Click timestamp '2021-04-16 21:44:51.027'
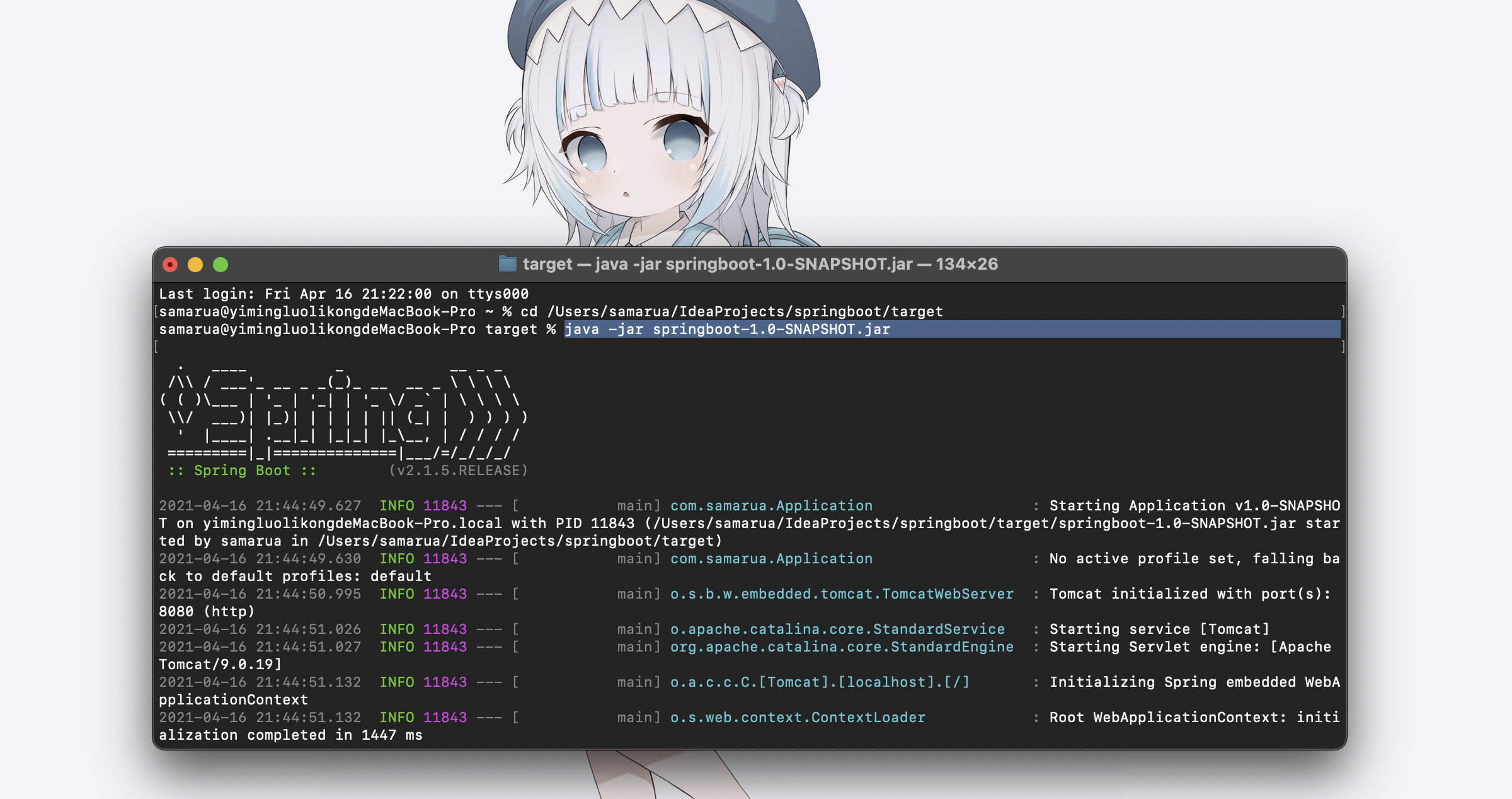This screenshot has height=799, width=1512. tap(260, 647)
